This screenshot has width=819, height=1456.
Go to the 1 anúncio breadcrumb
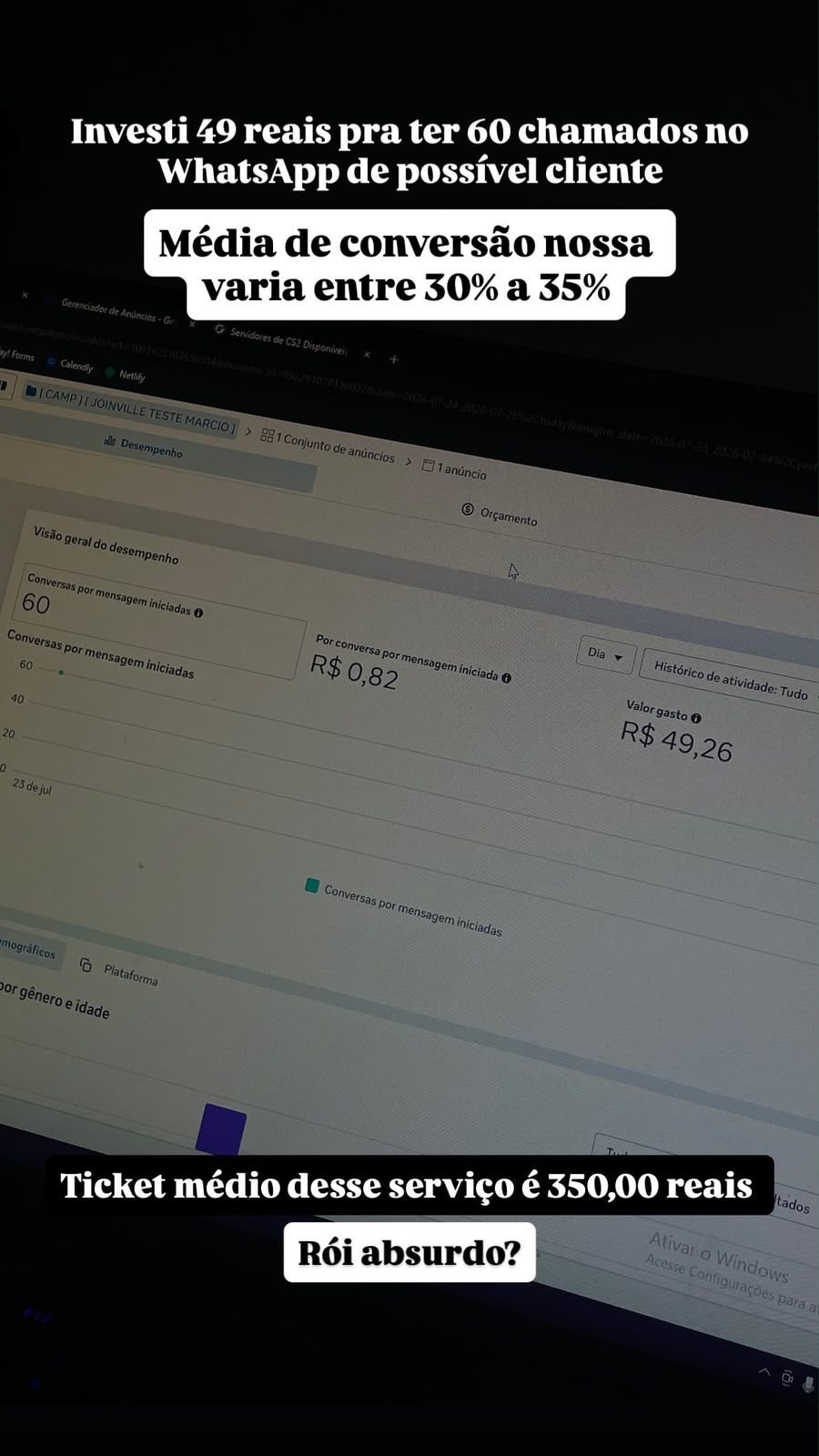(x=454, y=470)
